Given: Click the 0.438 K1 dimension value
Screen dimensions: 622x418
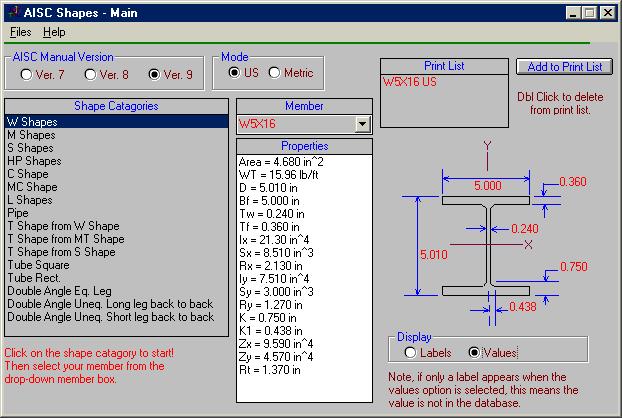Looking at the screenshot, I should click(522, 307).
